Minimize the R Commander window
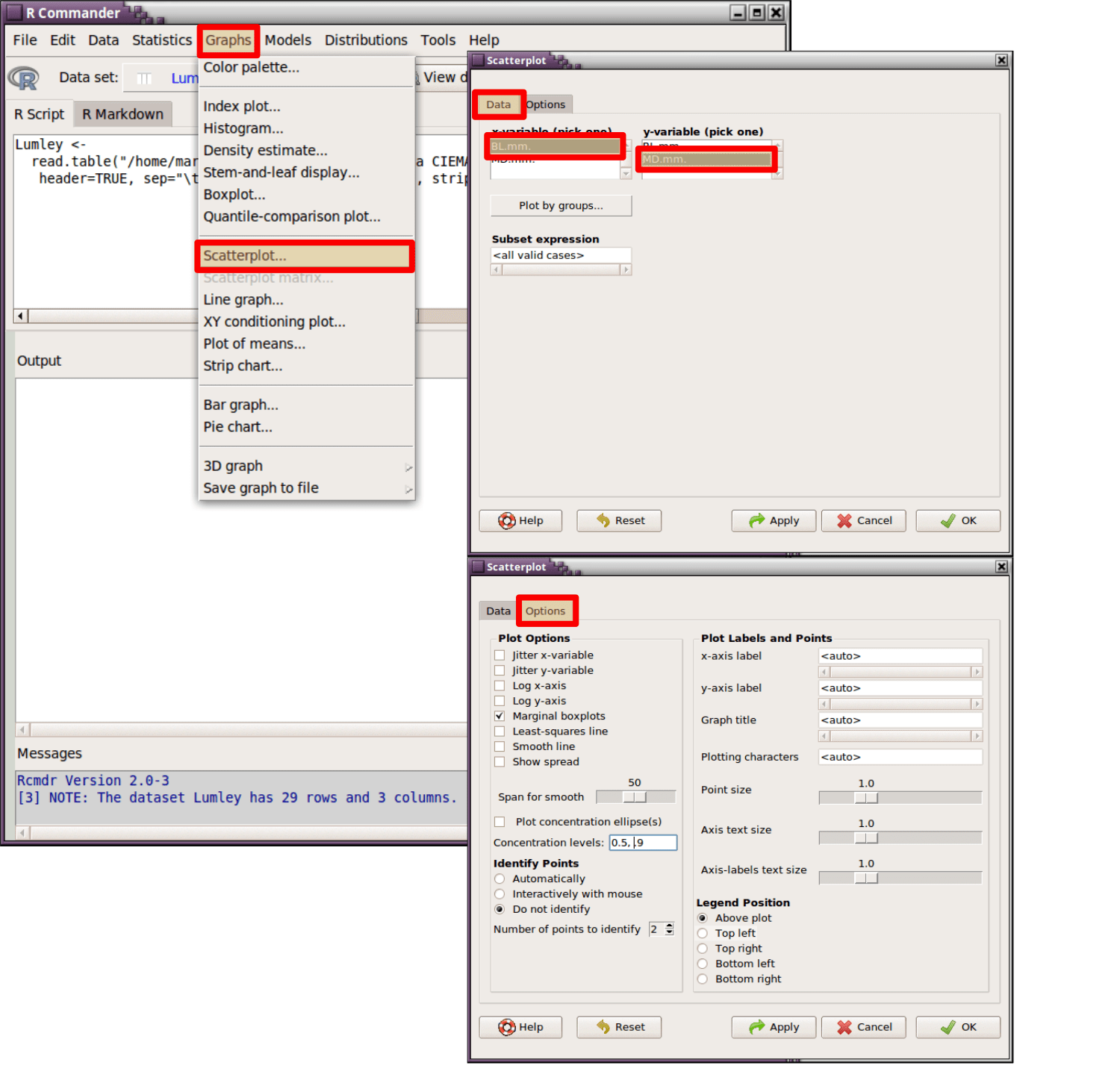The width and height of the screenshot is (1120, 1086). click(x=738, y=13)
